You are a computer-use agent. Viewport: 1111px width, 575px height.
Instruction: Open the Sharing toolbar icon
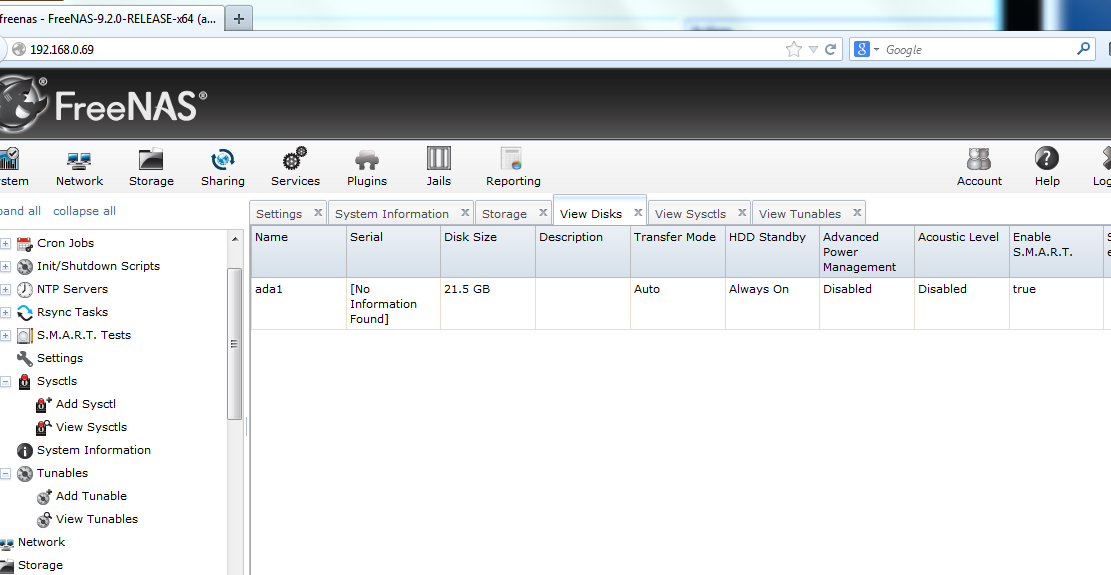(x=222, y=159)
